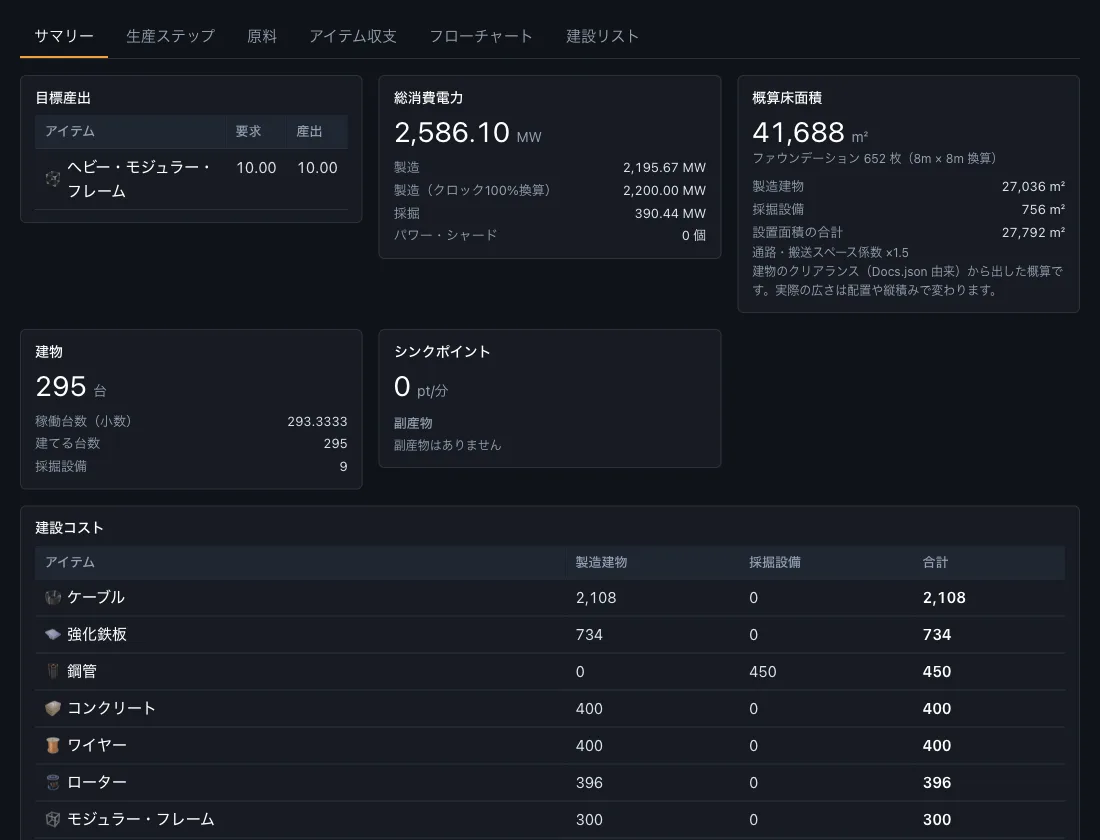The width and height of the screenshot is (1100, 840).
Task: Open the フローチャート tab
Action: [x=481, y=36]
